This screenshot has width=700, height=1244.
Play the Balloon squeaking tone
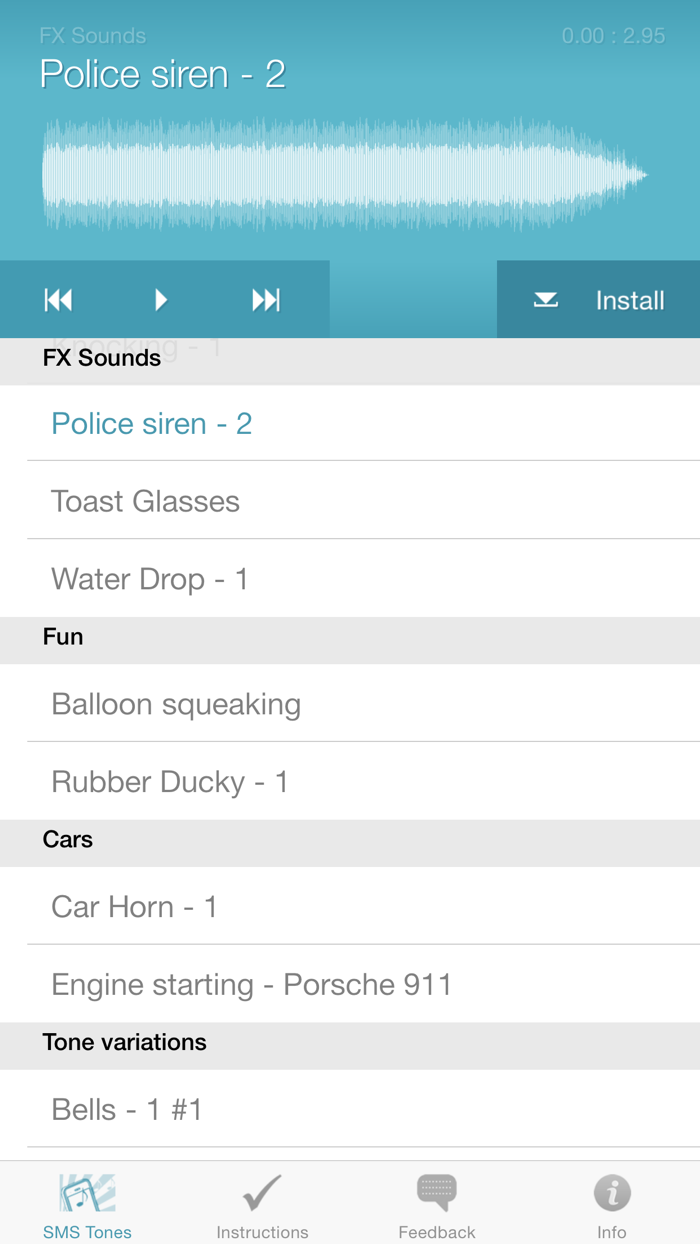pyautogui.click(x=176, y=703)
